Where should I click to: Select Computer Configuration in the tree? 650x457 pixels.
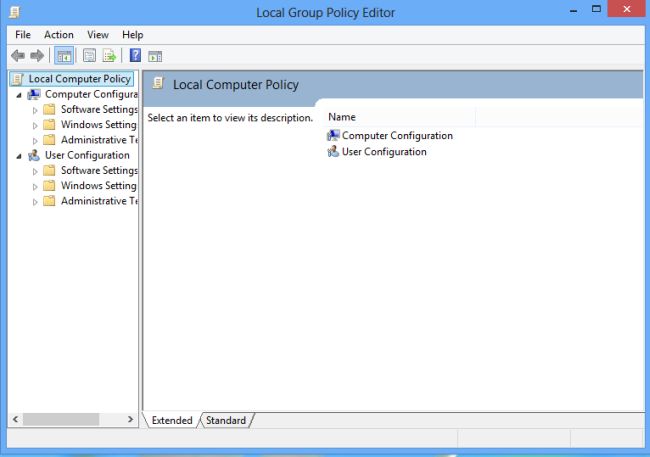pos(91,95)
